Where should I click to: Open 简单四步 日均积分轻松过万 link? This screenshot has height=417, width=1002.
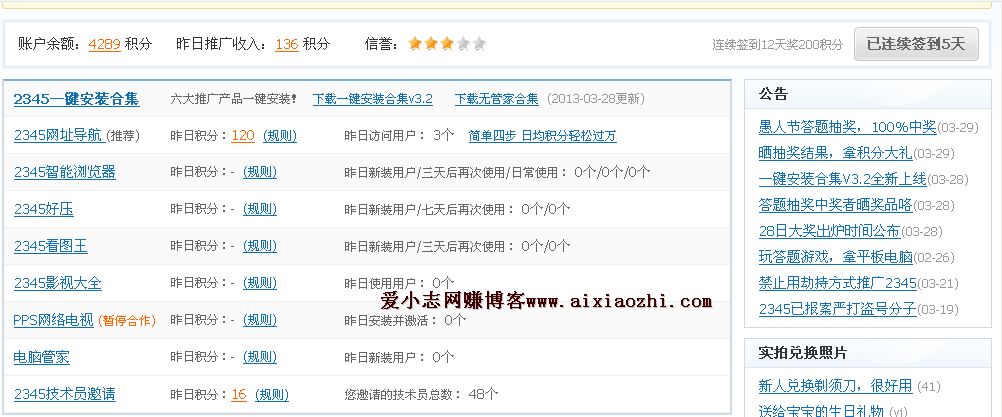tap(543, 135)
